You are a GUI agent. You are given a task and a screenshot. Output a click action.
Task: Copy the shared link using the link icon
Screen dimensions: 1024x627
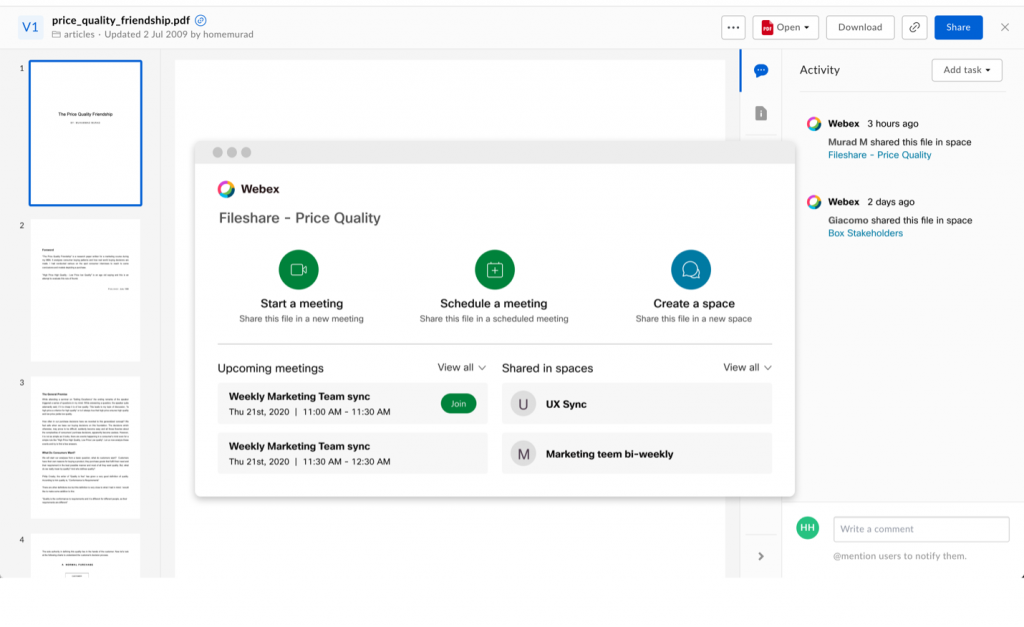(x=913, y=27)
